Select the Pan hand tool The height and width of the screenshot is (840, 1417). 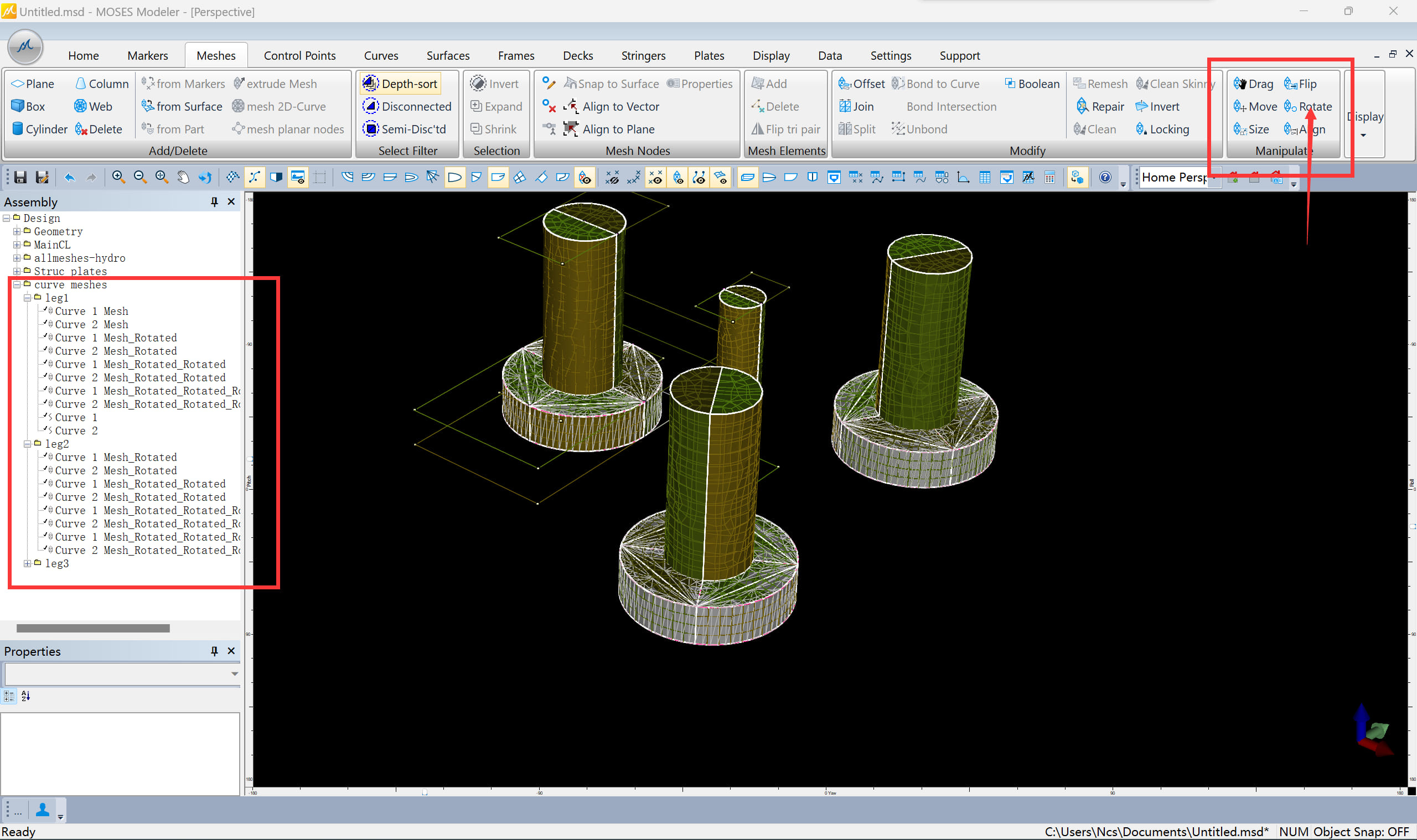[x=183, y=178]
